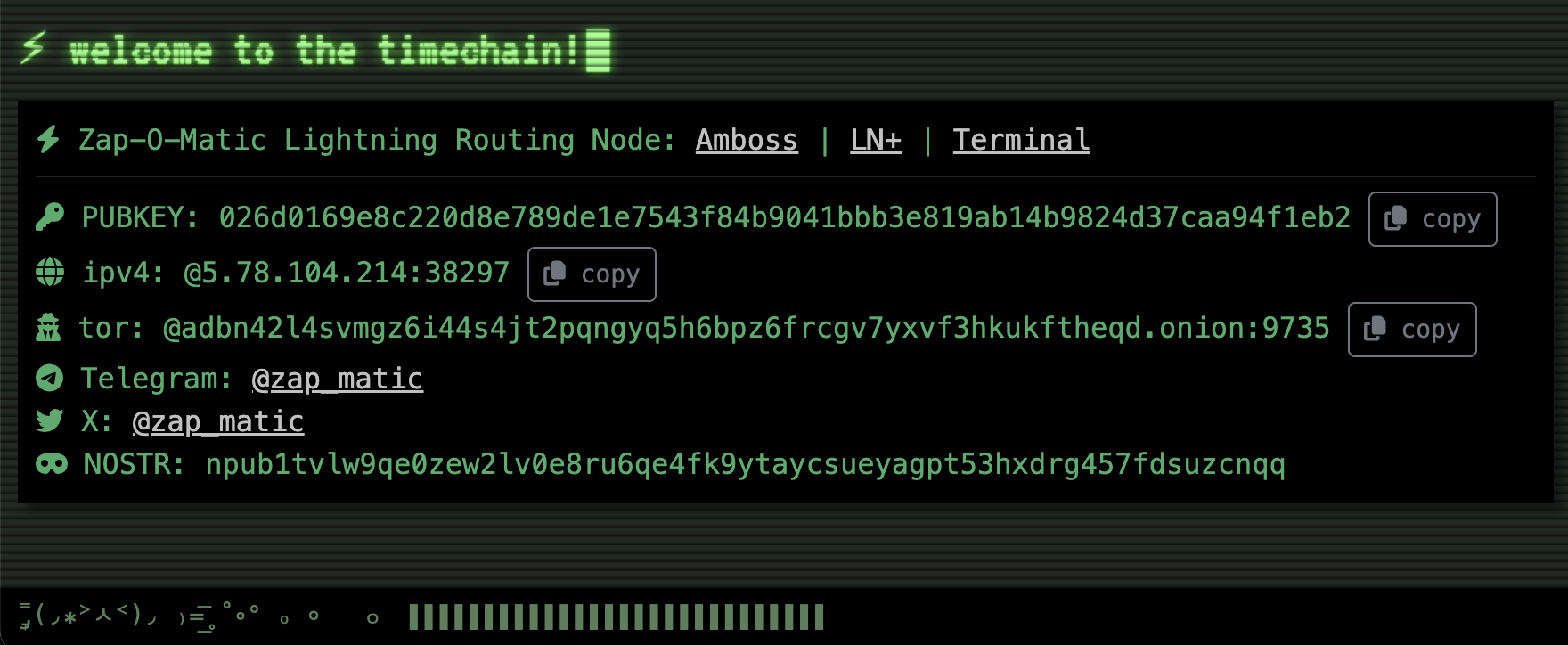Click the lightning bolt icon beside Zap-O-Matic

pyautogui.click(x=48, y=140)
